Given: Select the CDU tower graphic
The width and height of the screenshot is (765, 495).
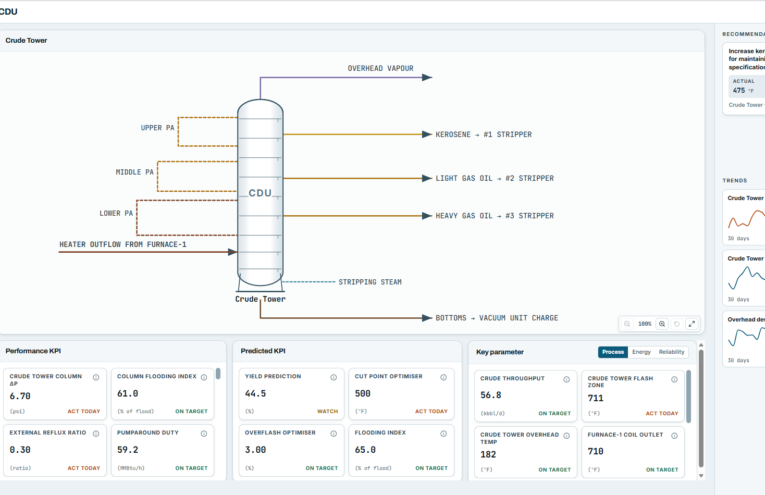Looking at the screenshot, I should [x=260, y=193].
